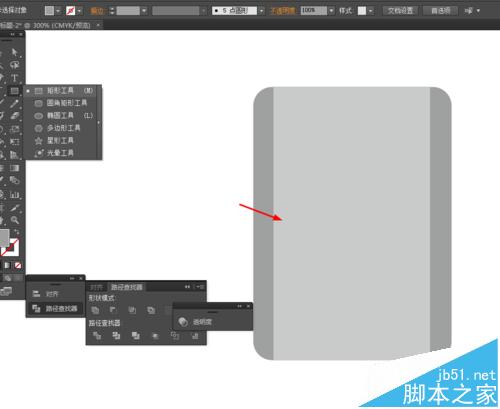Image resolution: width=500 pixels, height=409 pixels.
Task: Click the Crop pathfinder icon
Action: pyautogui.click(x=155, y=336)
